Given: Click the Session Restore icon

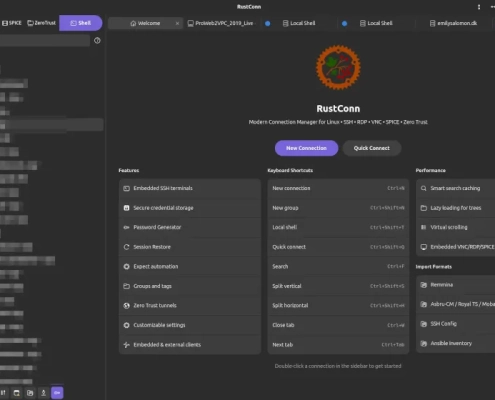Looking at the screenshot, I should [126, 247].
